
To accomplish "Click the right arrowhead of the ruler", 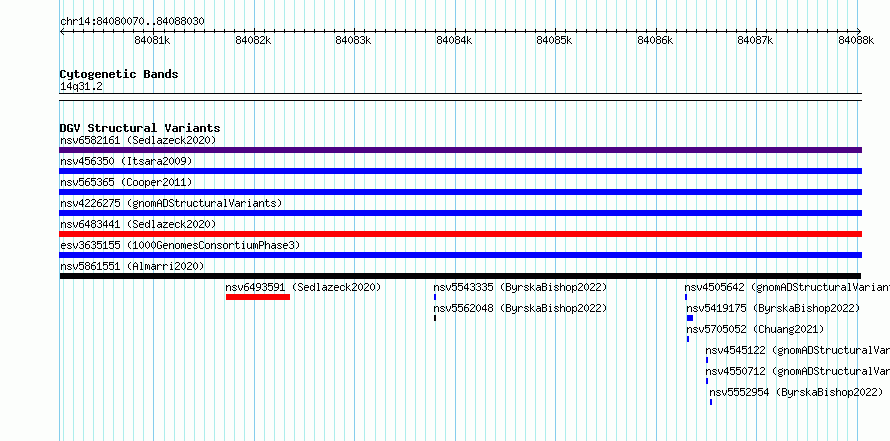I will point(859,31).
